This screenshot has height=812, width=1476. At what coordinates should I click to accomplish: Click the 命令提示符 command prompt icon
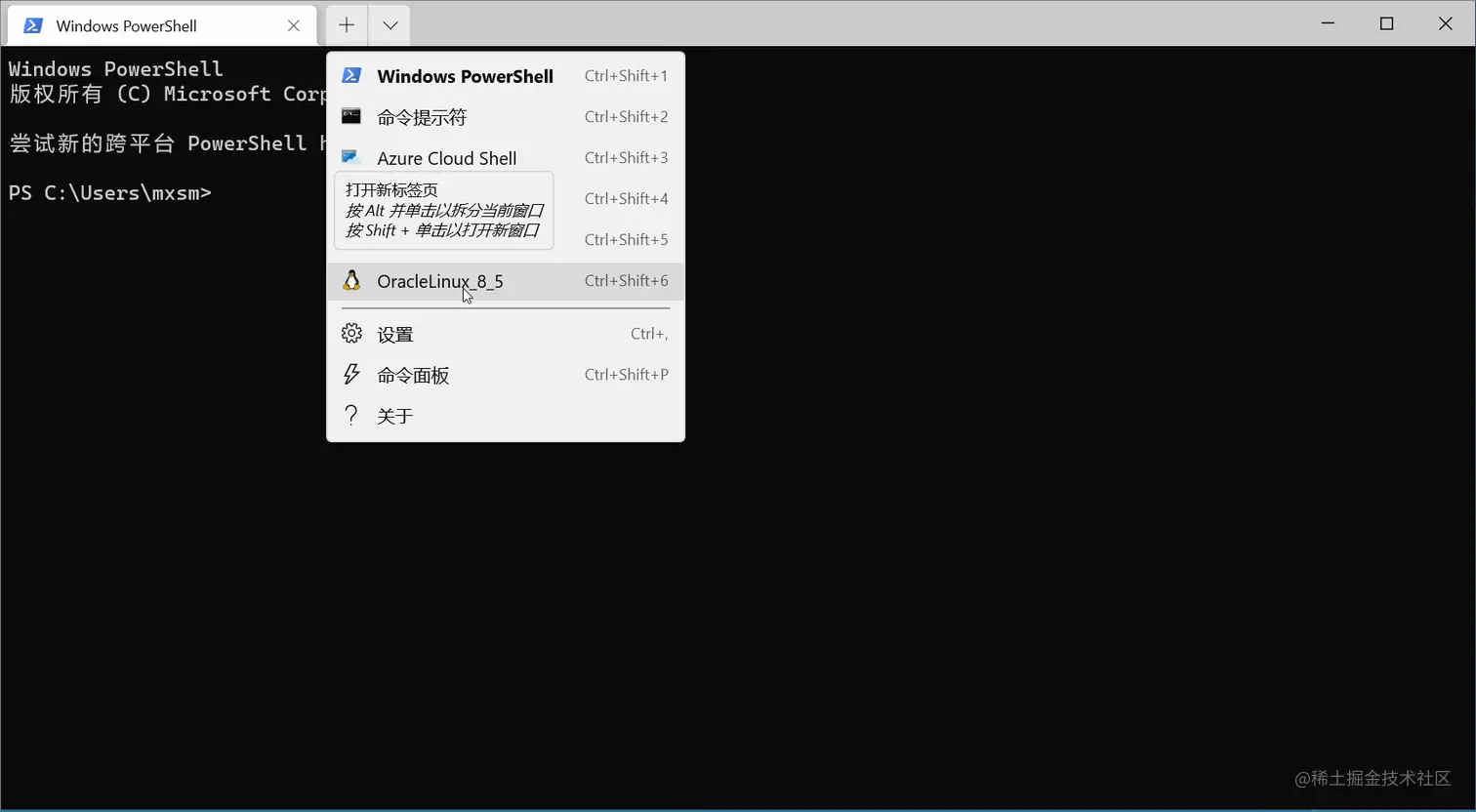[x=351, y=117]
